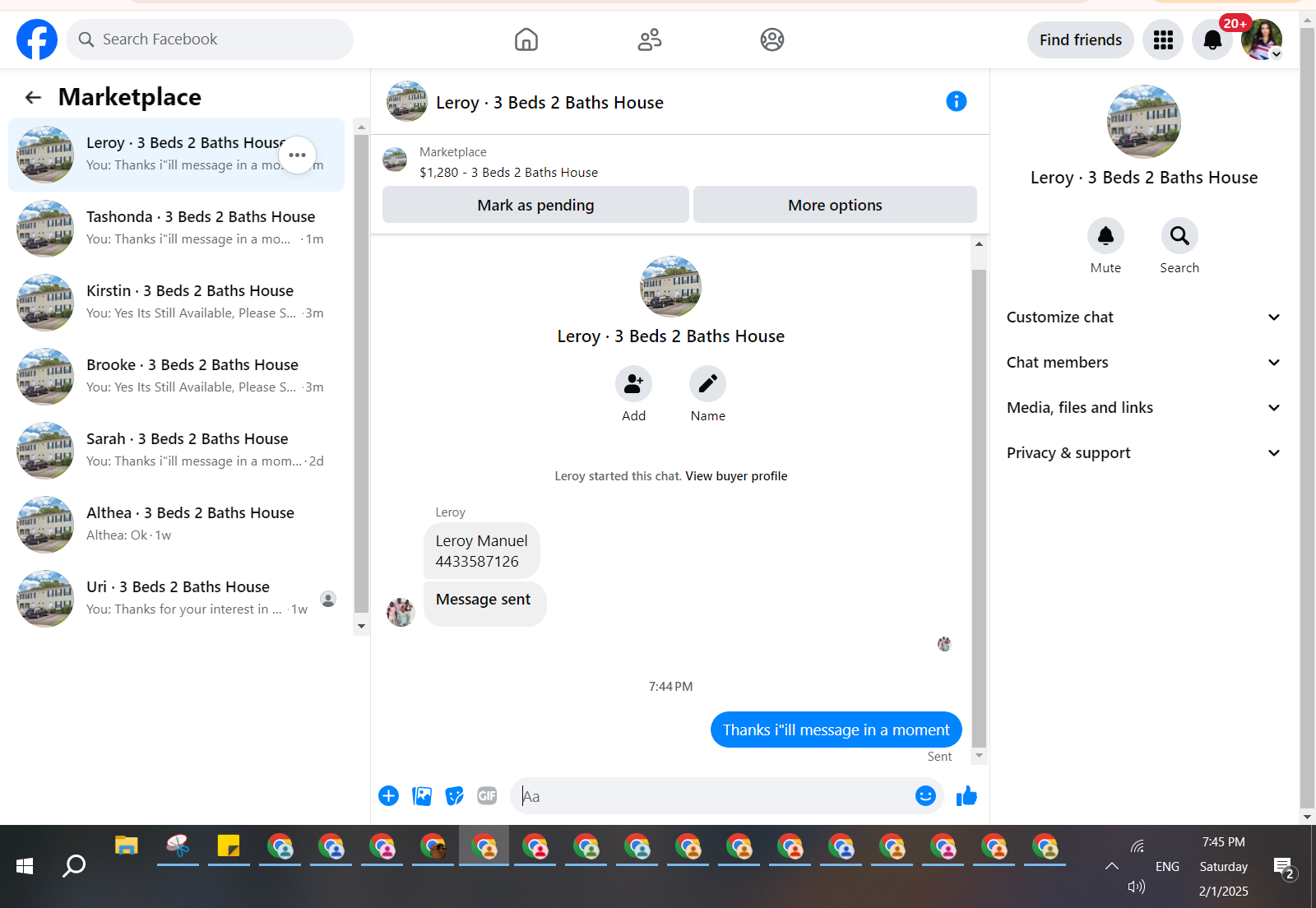The width and height of the screenshot is (1316, 908).
Task: Click 'Thanks i"ill message in a moment' bubble
Action: click(x=836, y=730)
